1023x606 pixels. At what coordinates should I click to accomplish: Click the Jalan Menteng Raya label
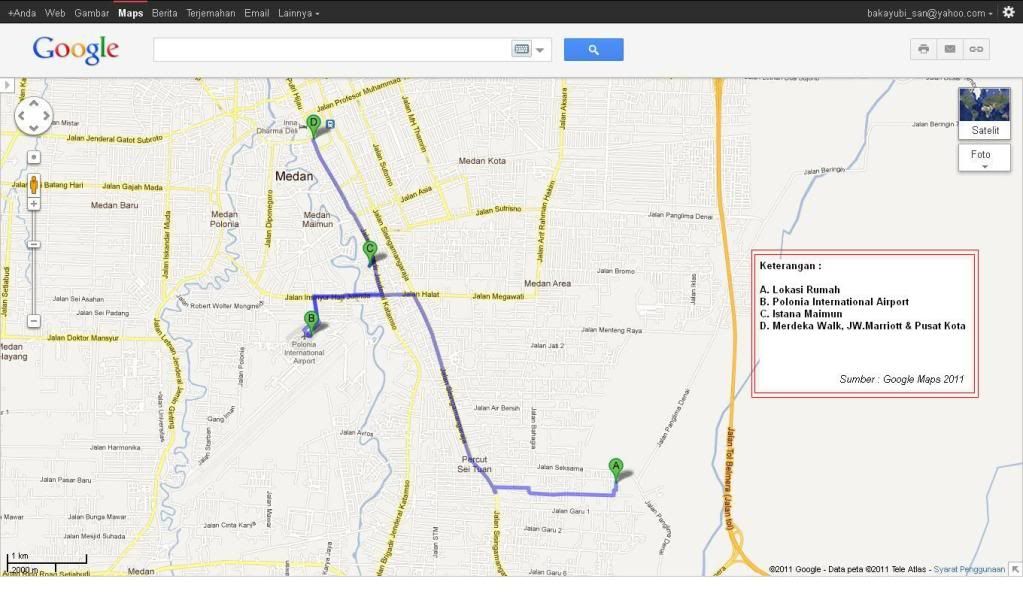click(611, 330)
